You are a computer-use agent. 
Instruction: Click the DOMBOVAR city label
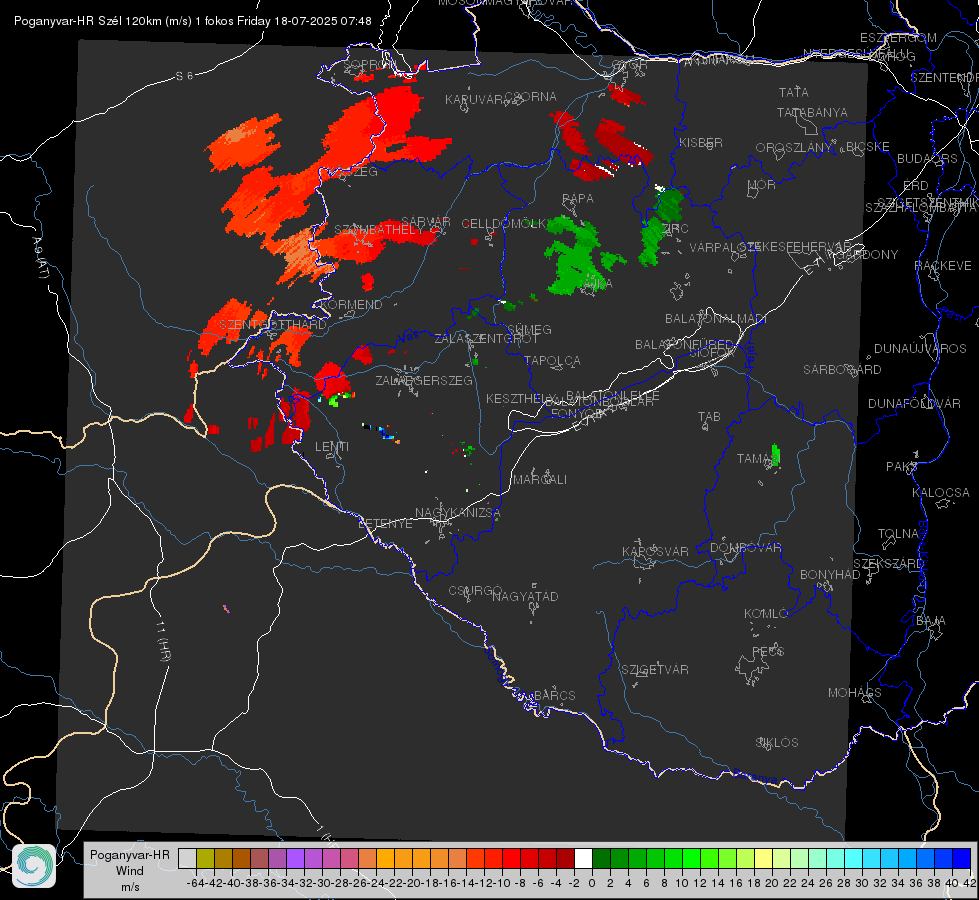pyautogui.click(x=745, y=548)
